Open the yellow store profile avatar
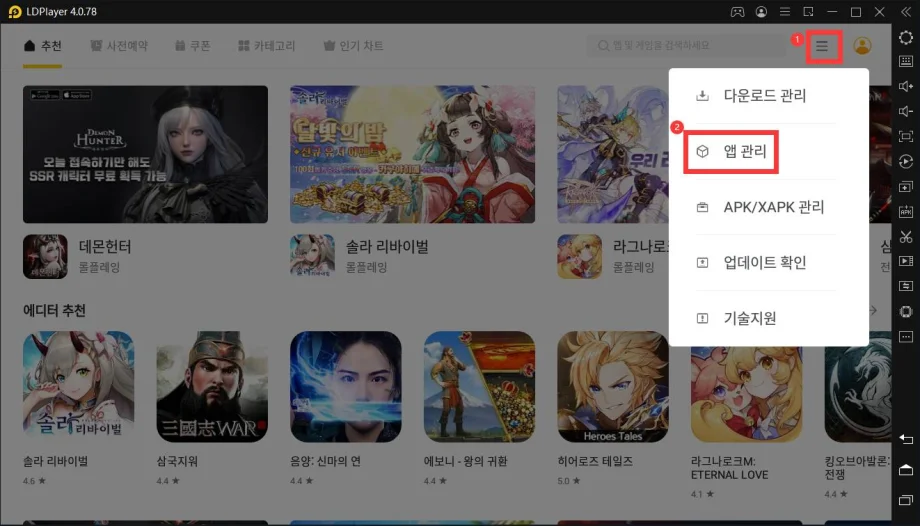The image size is (920, 526). pyautogui.click(x=862, y=46)
